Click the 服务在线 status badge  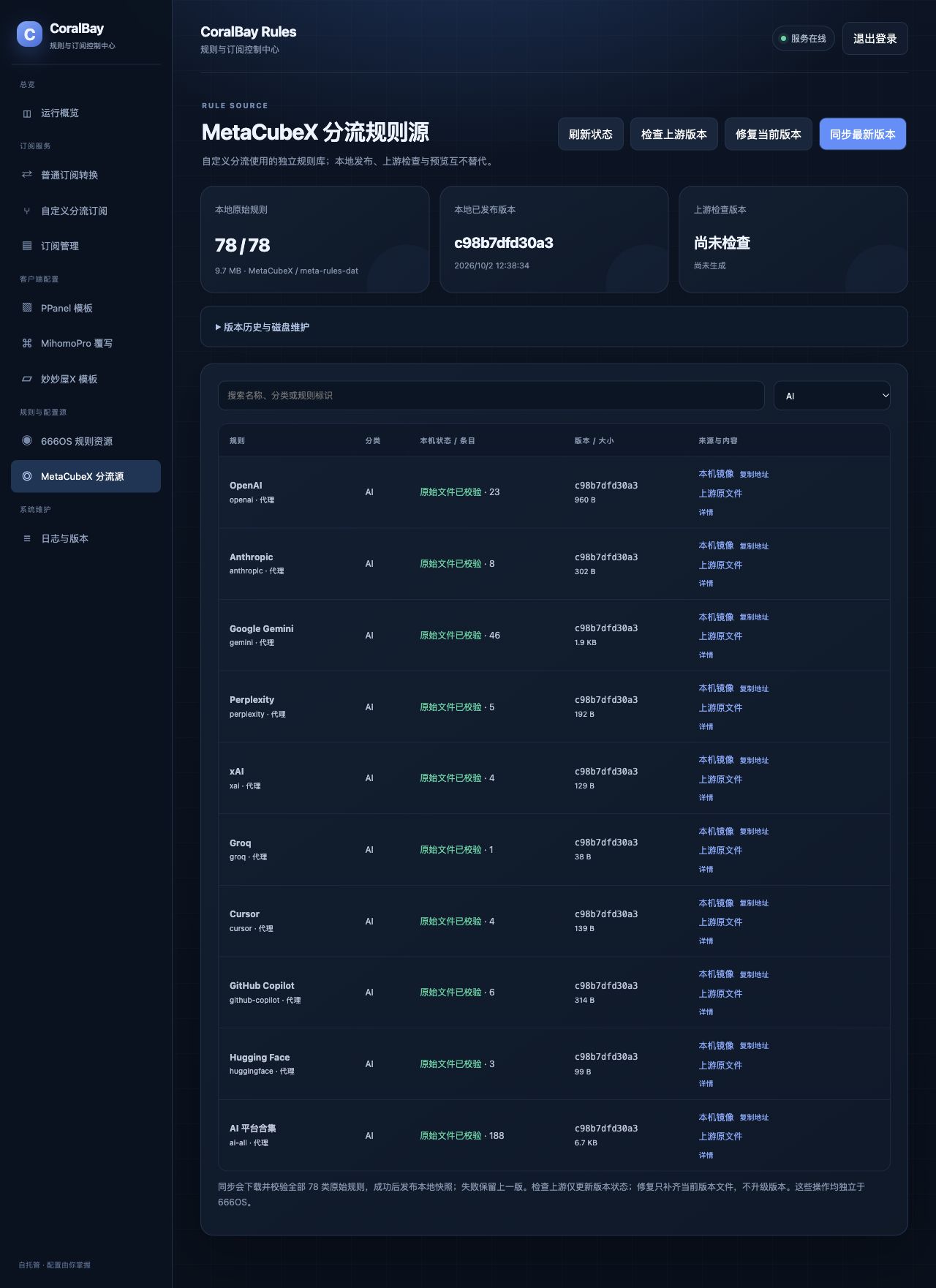(804, 39)
